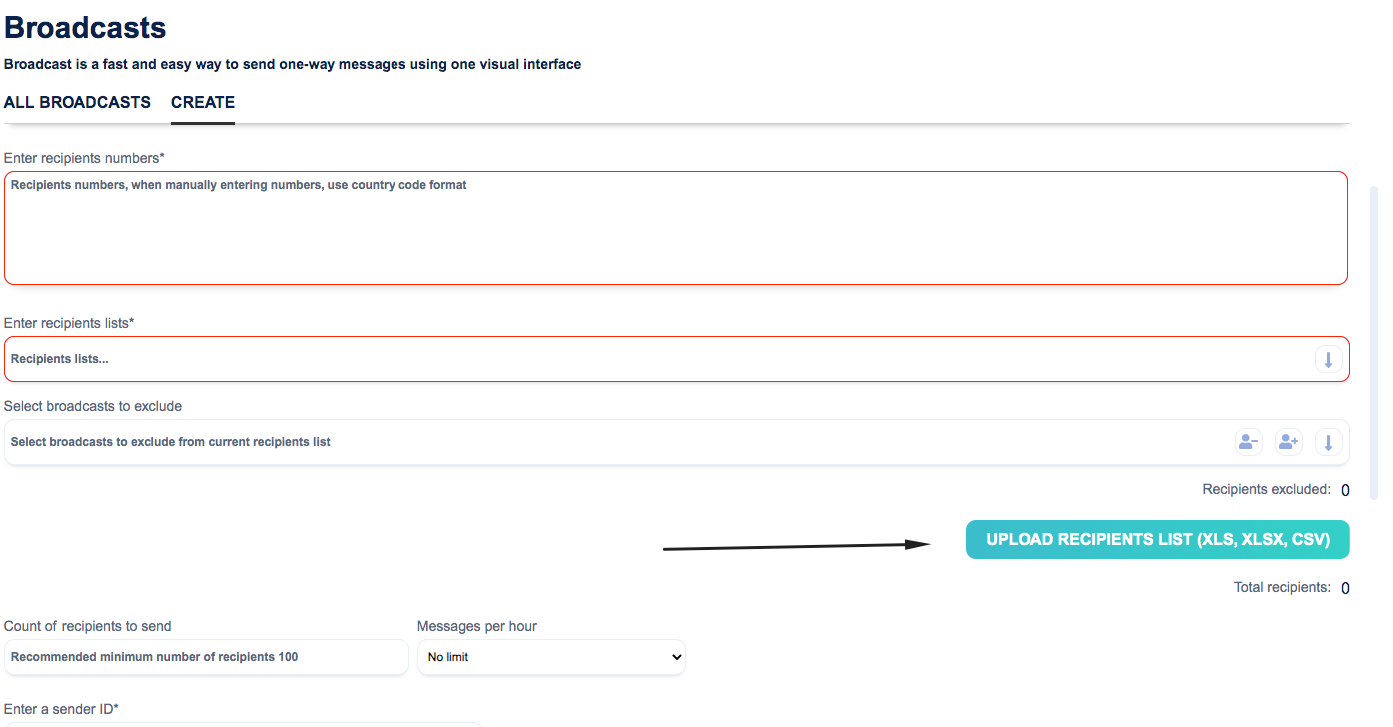Click the 'Recipients excluded:' label
Image resolution: width=1393 pixels, height=727 pixels.
point(1266,489)
